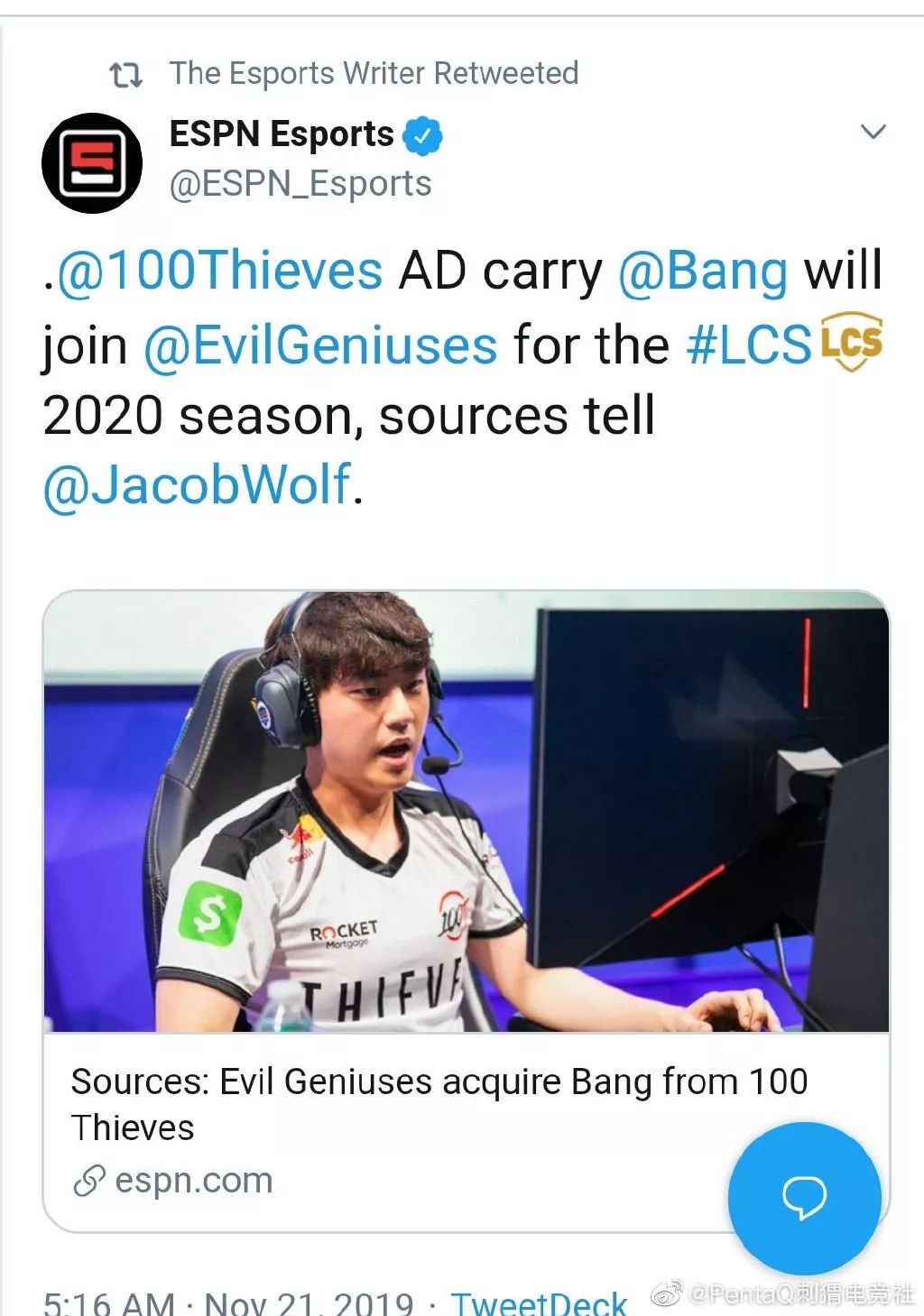Click the LCS hashtag emoji logo
The height and width of the screenshot is (1316, 924).
[851, 342]
